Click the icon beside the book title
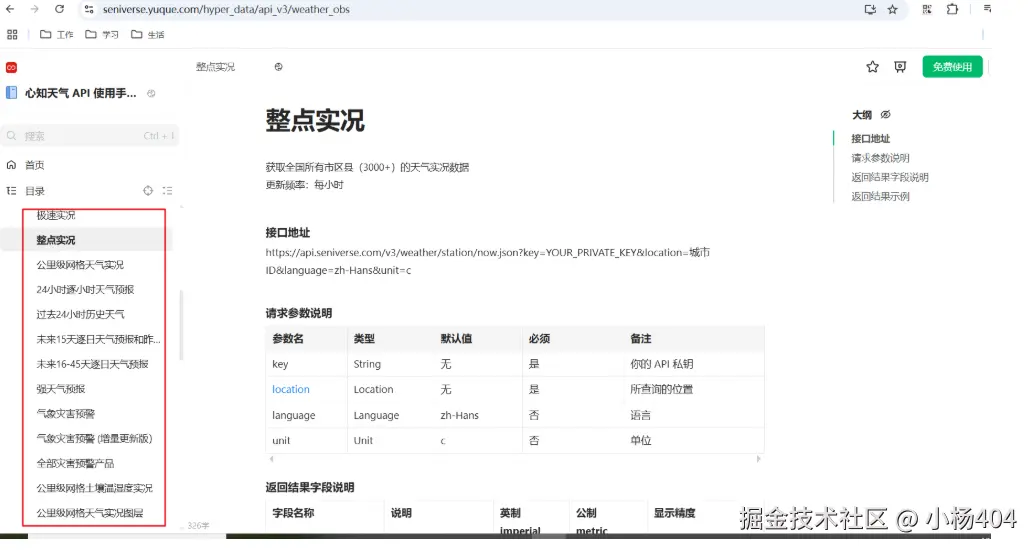1034x550 pixels. click(x=151, y=93)
